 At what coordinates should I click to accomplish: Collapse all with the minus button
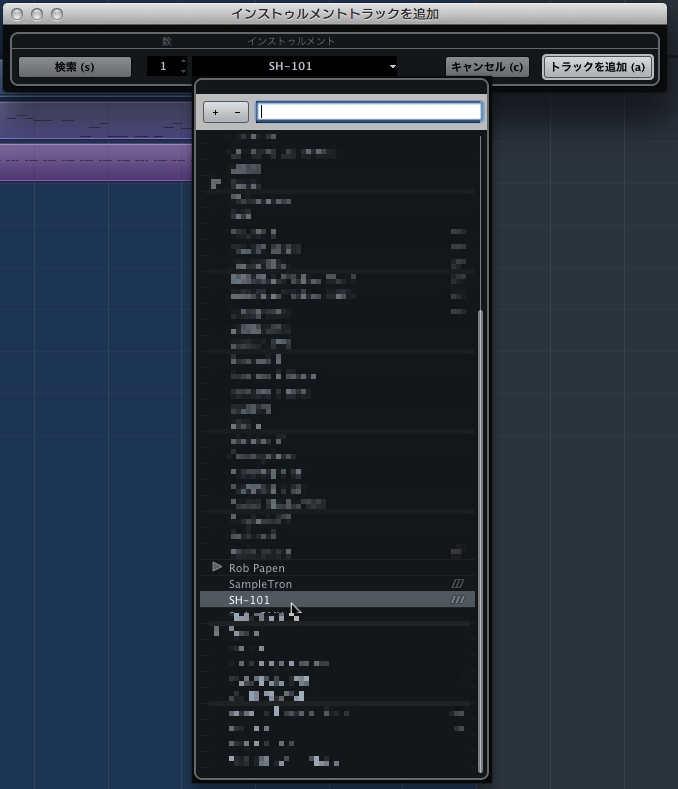(238, 112)
